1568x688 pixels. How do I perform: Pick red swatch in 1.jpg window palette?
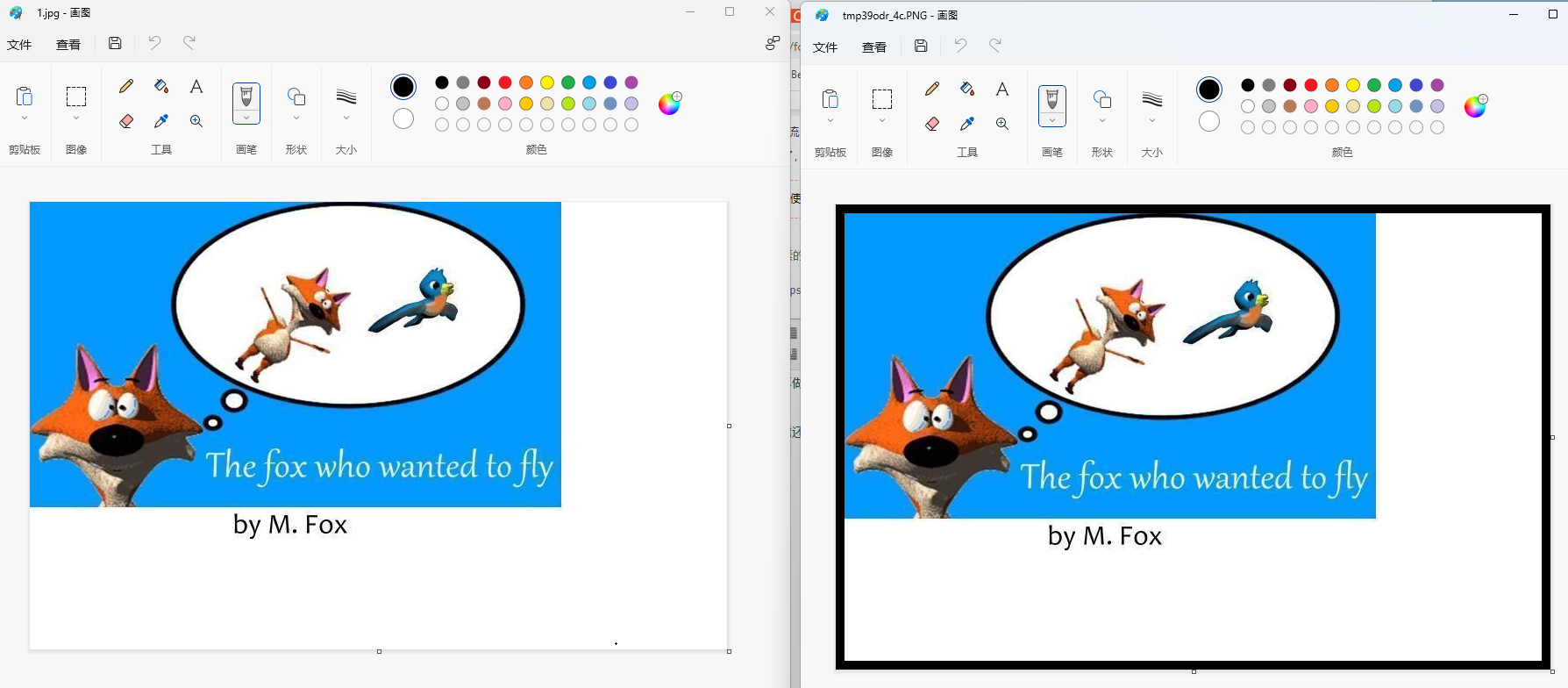point(505,82)
